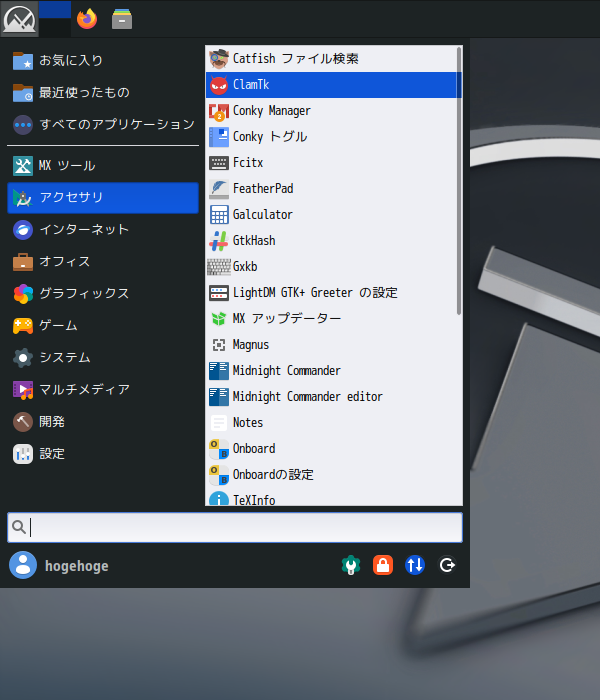Open the Notes application icon
The width and height of the screenshot is (600, 700).
pyautogui.click(x=219, y=423)
